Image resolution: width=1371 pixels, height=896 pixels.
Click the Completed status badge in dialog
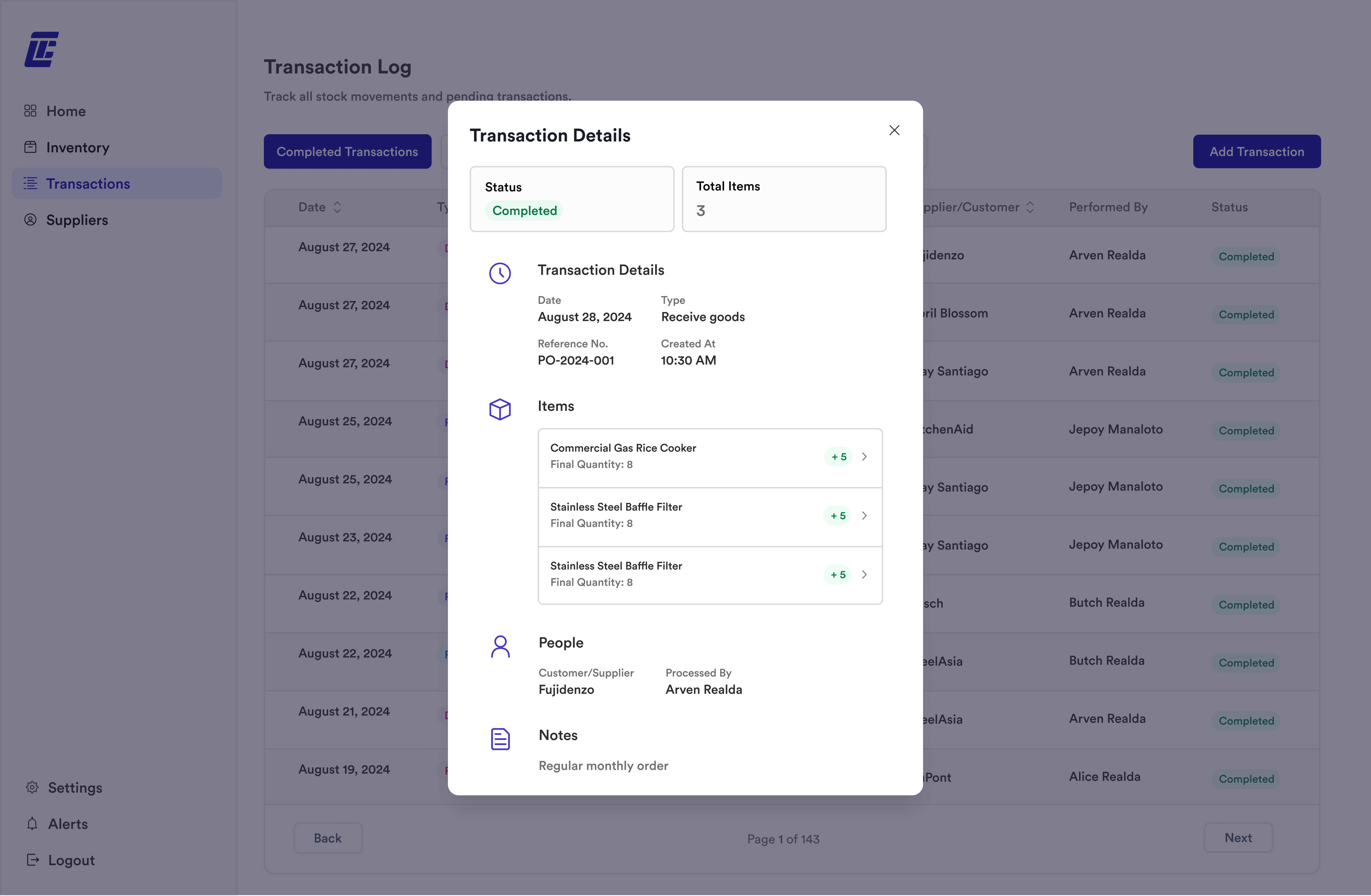point(524,210)
